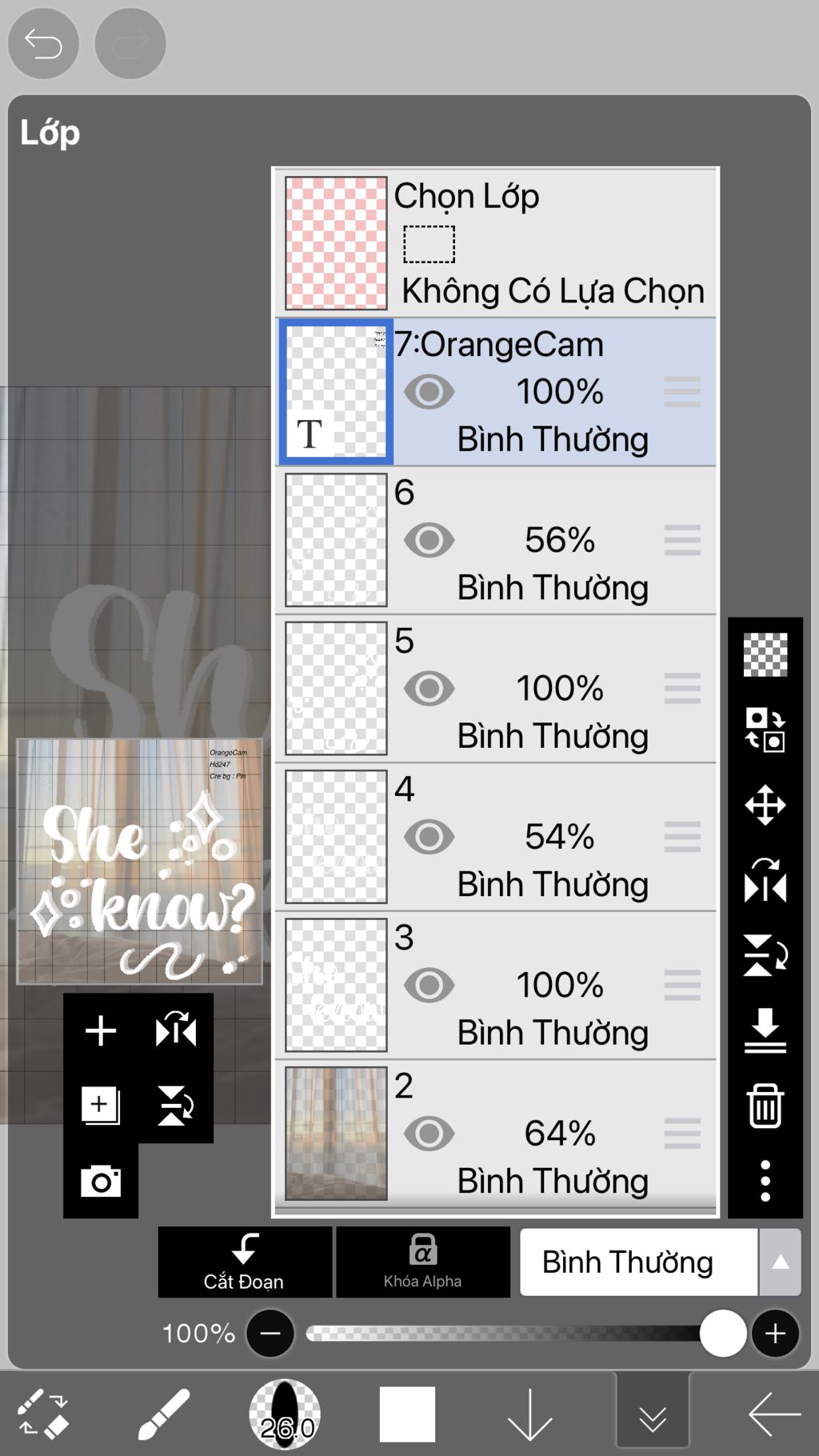The width and height of the screenshot is (819, 1456).
Task: Add a new layer with plus icon
Action: (101, 1030)
